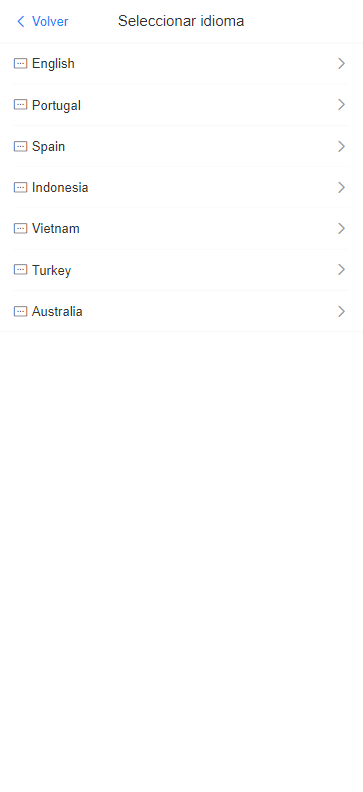The width and height of the screenshot is (363, 792).
Task: Click the flag icon beside Indonesia
Action: (20, 187)
